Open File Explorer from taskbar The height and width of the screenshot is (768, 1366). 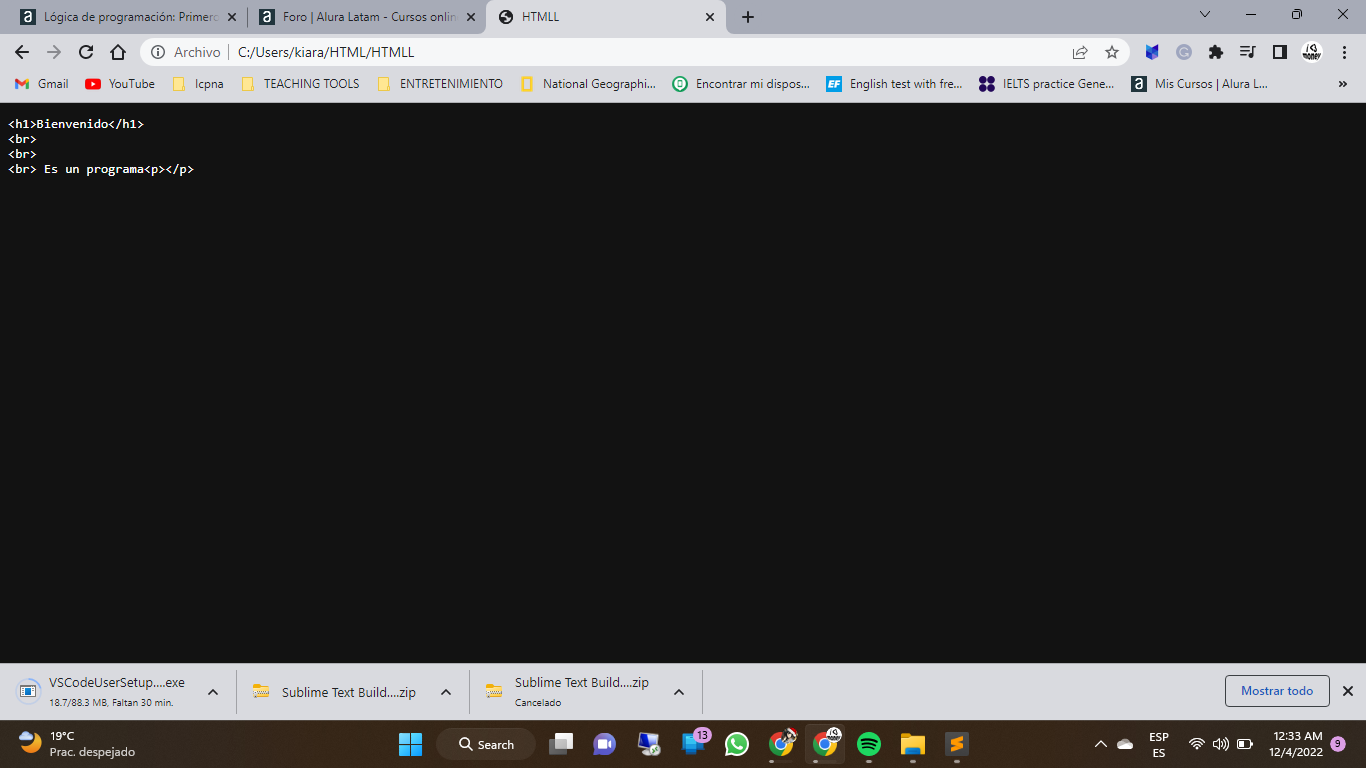pyautogui.click(x=913, y=744)
